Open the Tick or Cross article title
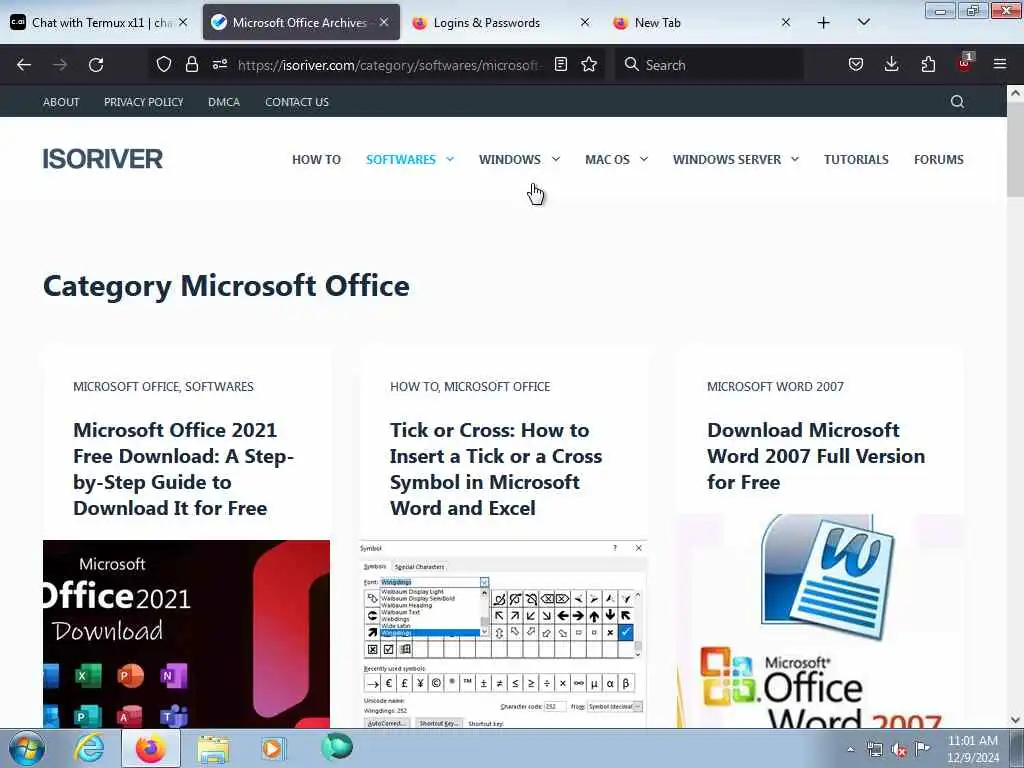 (496, 469)
